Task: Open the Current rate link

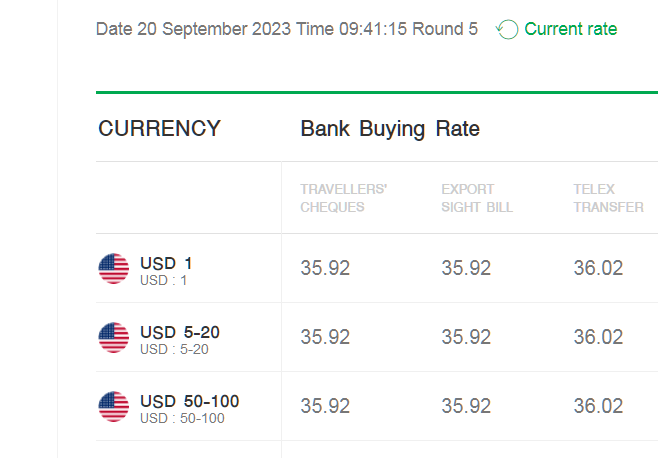Action: pos(571,29)
